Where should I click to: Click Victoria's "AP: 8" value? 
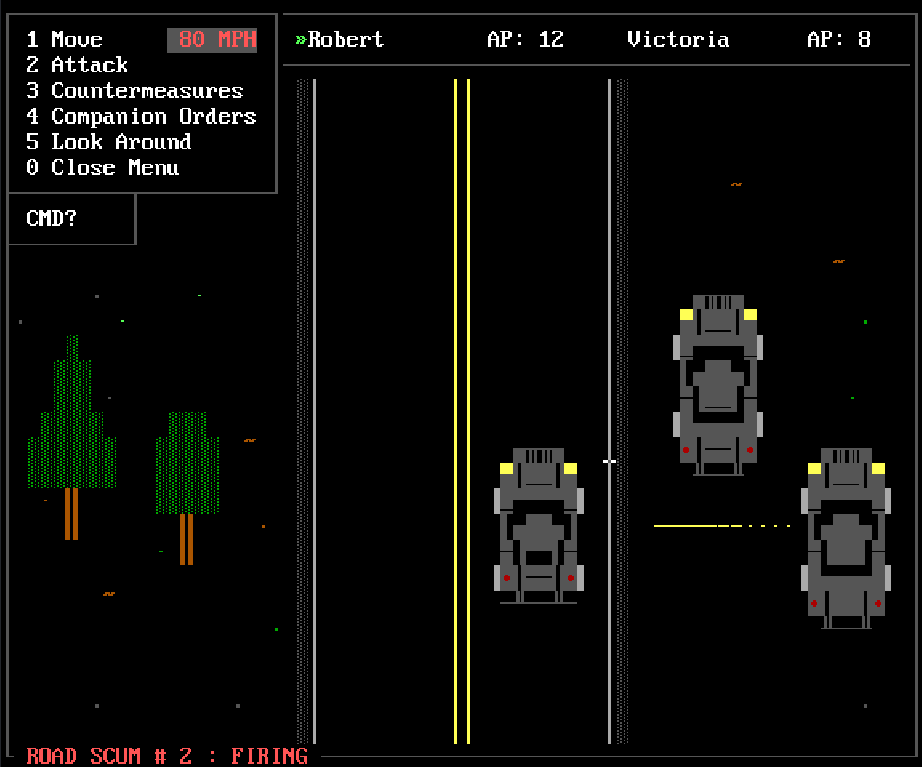click(839, 39)
